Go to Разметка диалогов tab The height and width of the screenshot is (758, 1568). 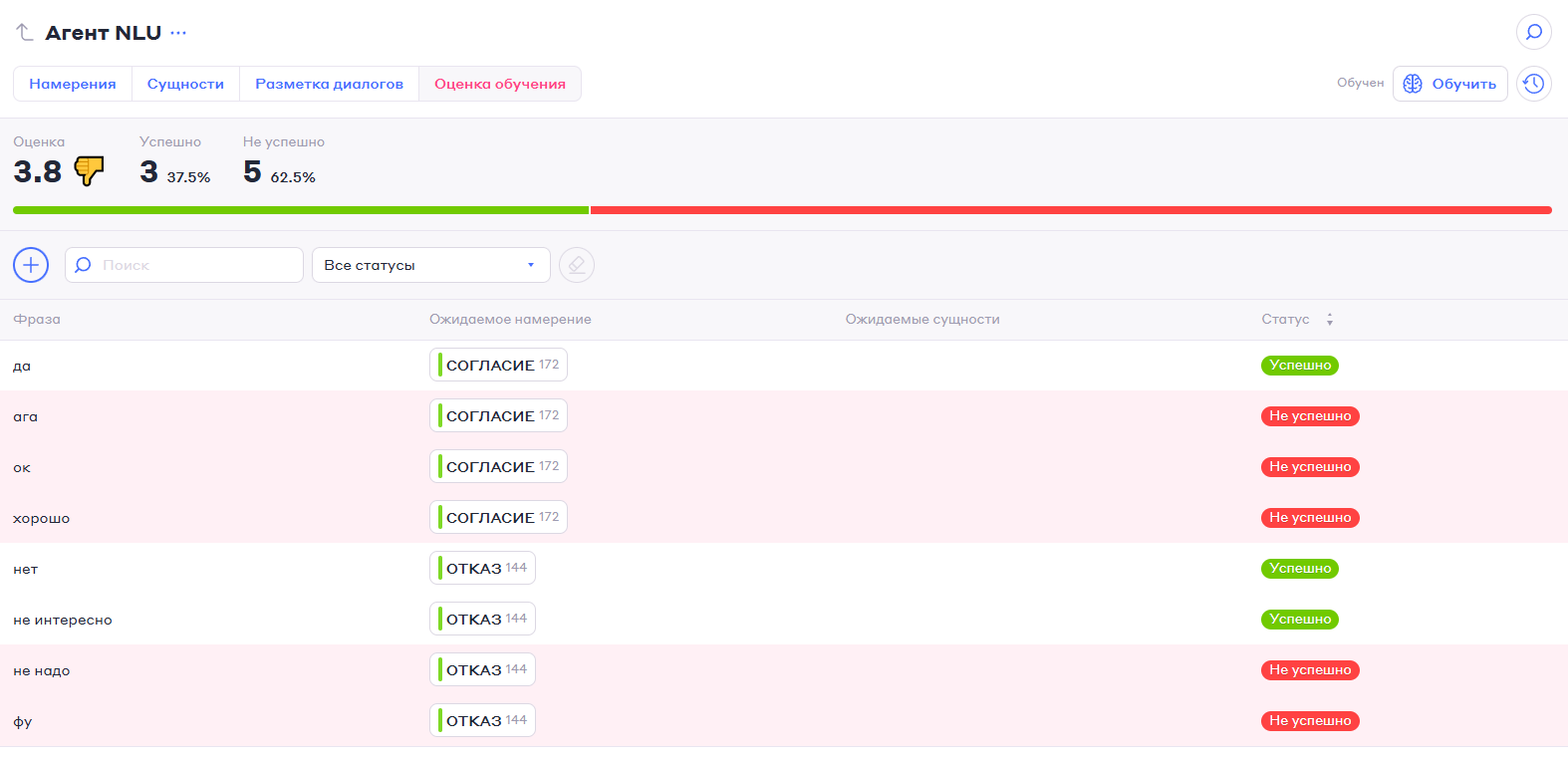[329, 84]
